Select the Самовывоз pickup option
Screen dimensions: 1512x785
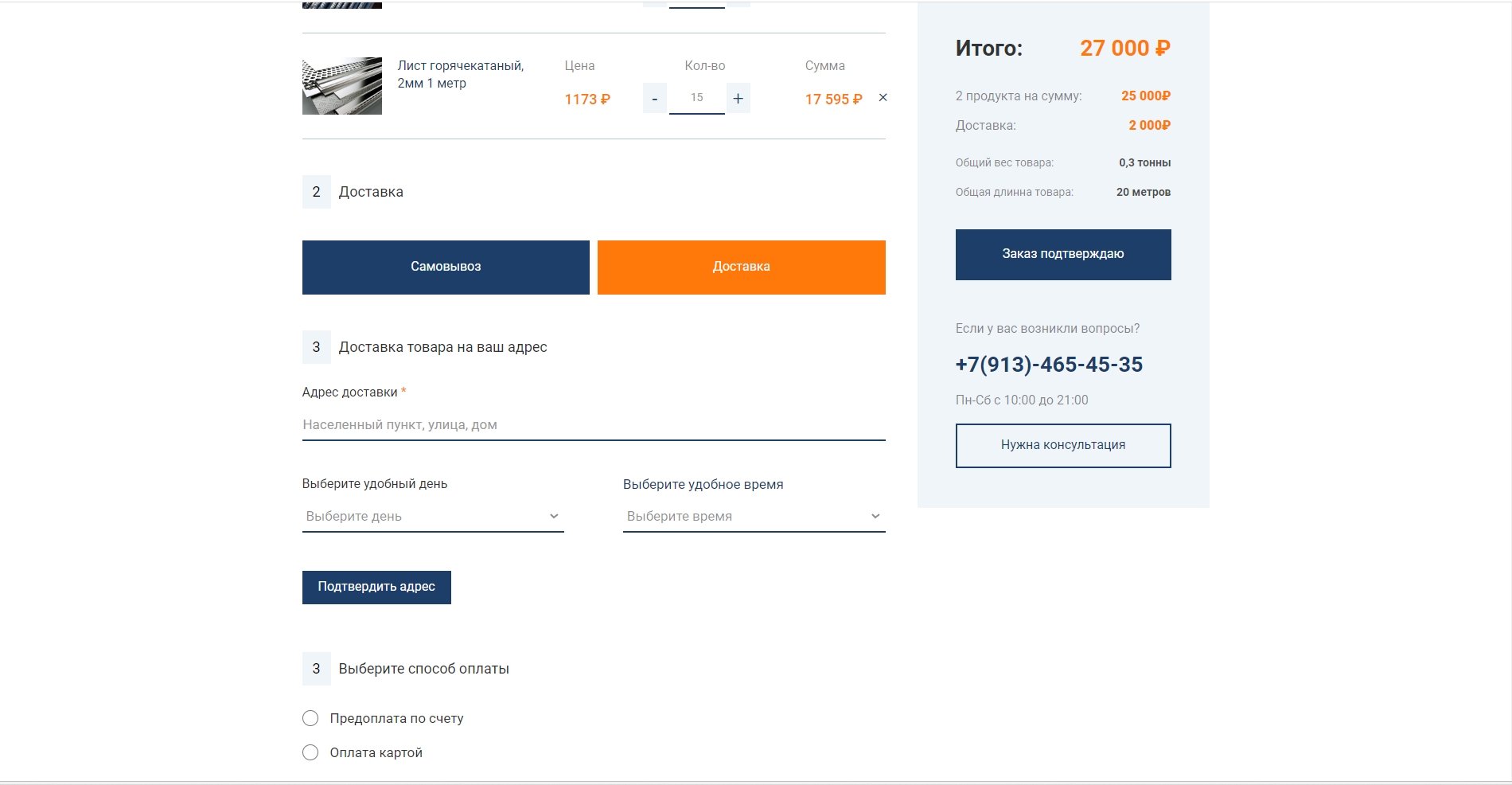pos(446,268)
